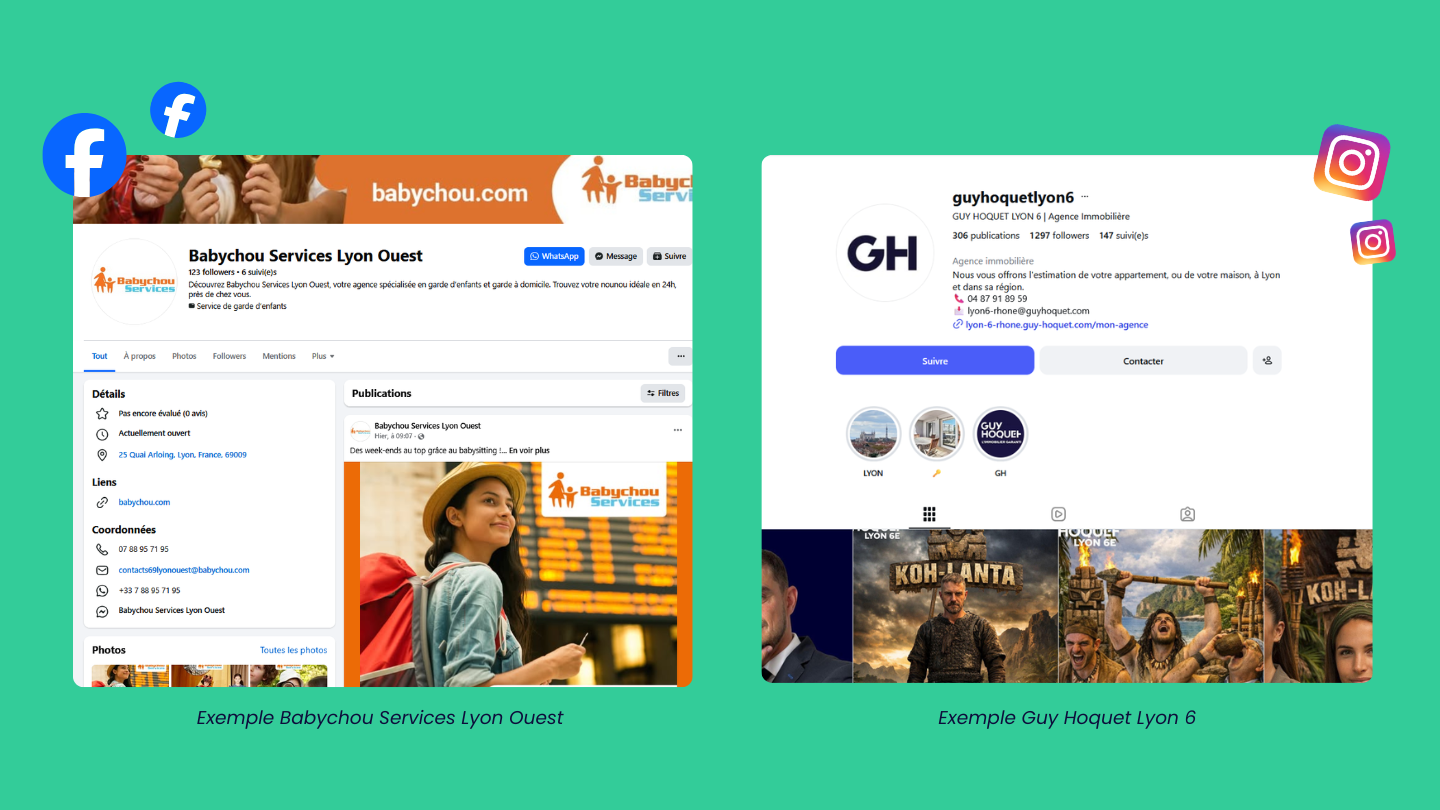Open the 25 Quai Arloing address link
Viewport: 1440px width, 810px height.
(182, 455)
